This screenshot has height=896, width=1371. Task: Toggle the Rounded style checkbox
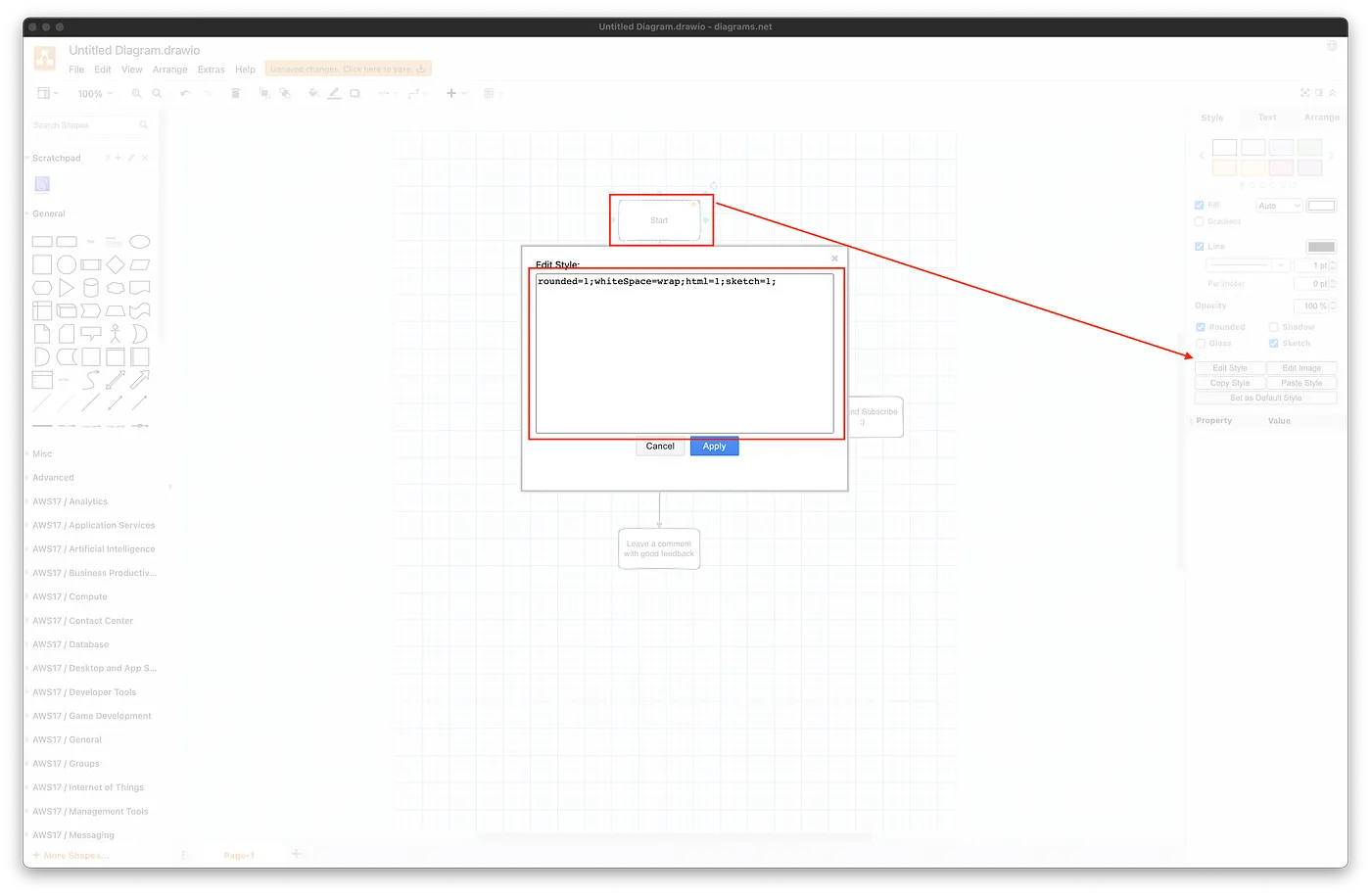click(1201, 327)
